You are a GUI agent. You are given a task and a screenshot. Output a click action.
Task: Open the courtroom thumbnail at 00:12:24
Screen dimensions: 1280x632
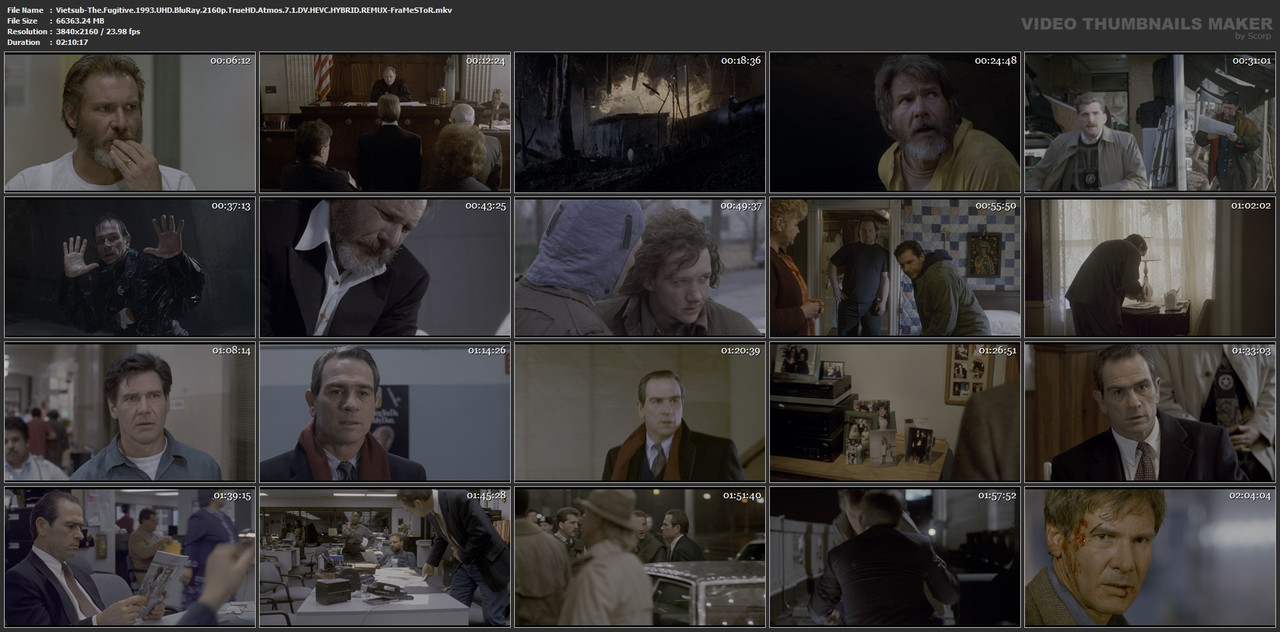click(385, 122)
